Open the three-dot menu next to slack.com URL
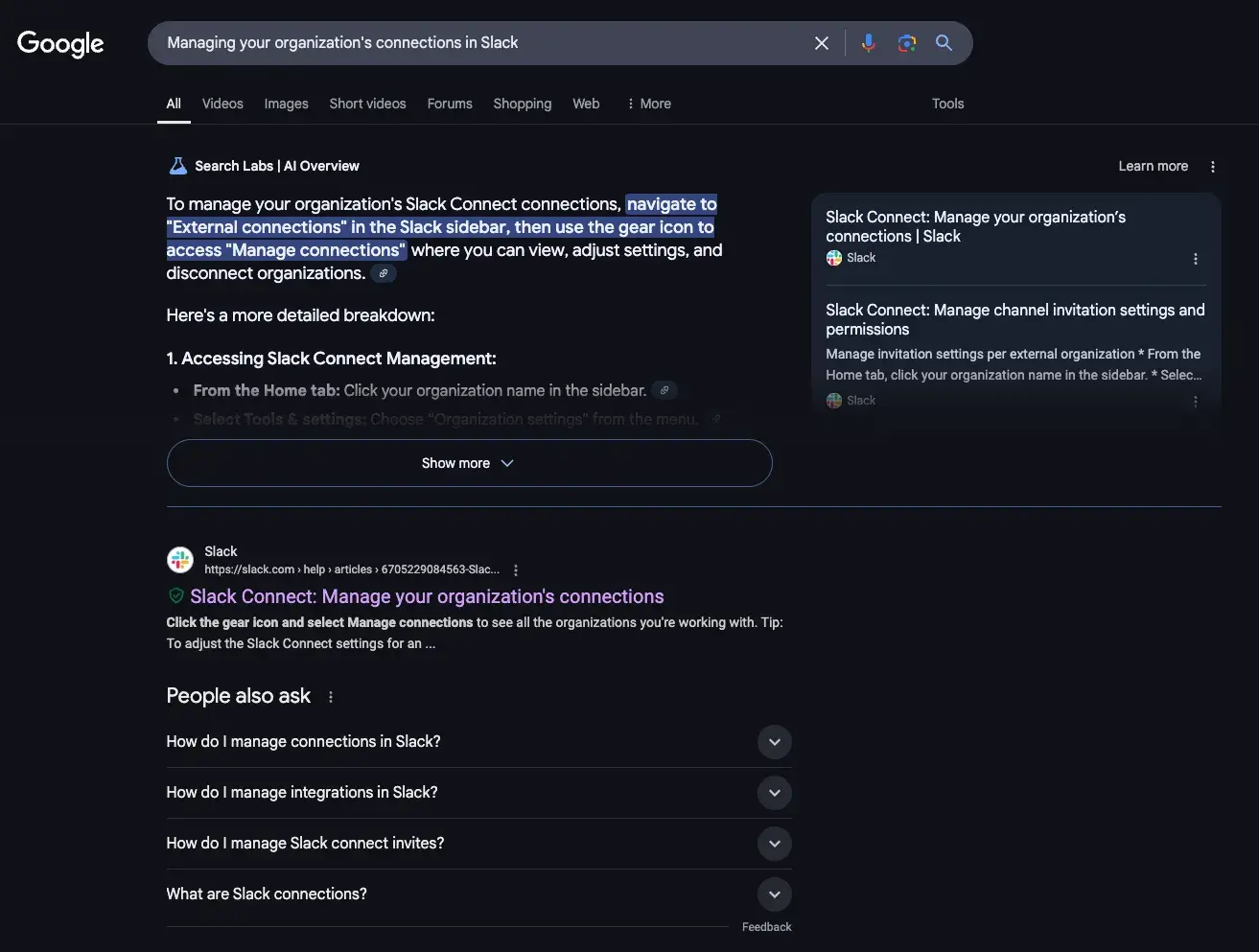The image size is (1259, 952). click(x=516, y=569)
